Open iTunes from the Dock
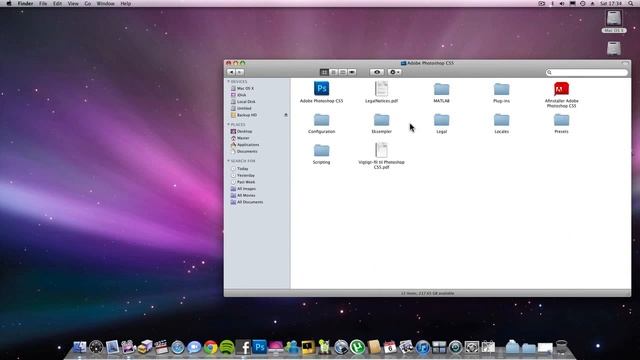640x360 pixels. (x=422, y=347)
